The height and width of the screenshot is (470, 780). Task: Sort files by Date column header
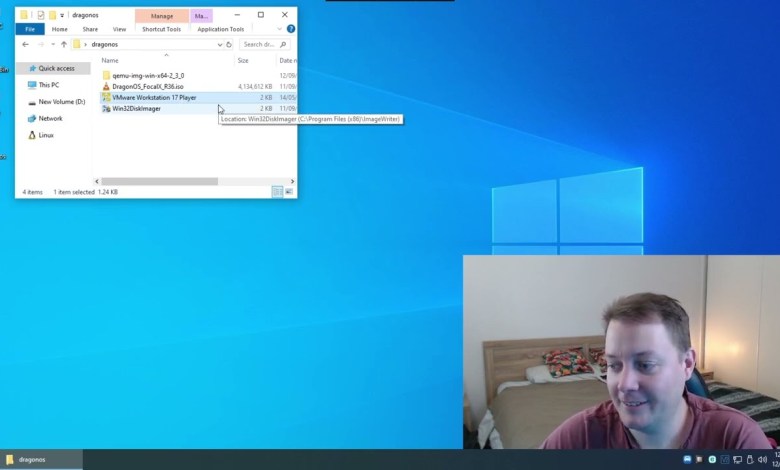click(x=287, y=60)
